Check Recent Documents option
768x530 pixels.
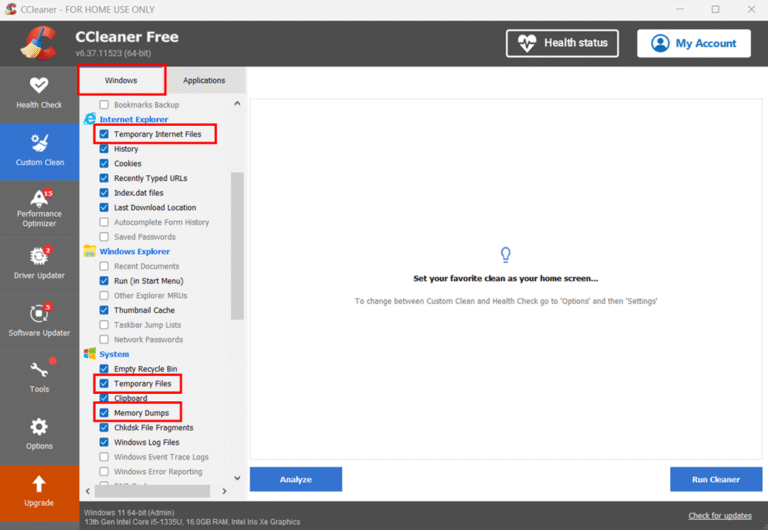pos(104,266)
